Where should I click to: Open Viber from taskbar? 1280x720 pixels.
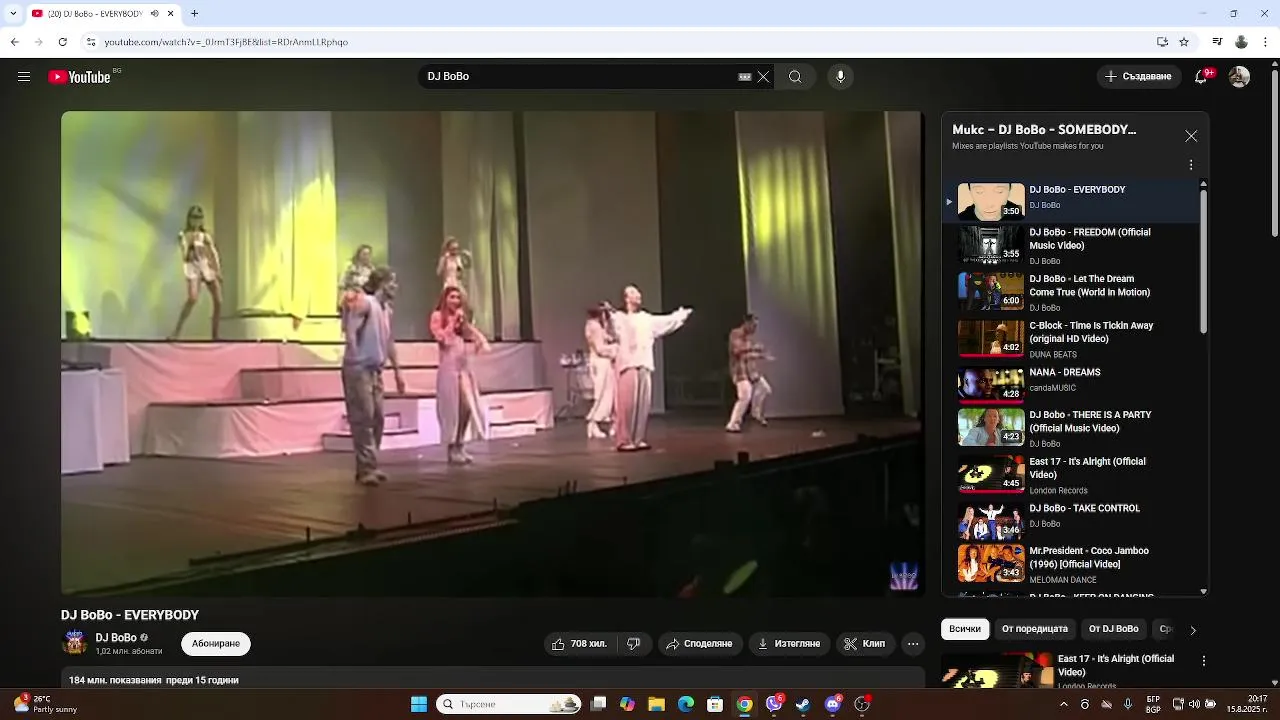pyautogui.click(x=773, y=704)
